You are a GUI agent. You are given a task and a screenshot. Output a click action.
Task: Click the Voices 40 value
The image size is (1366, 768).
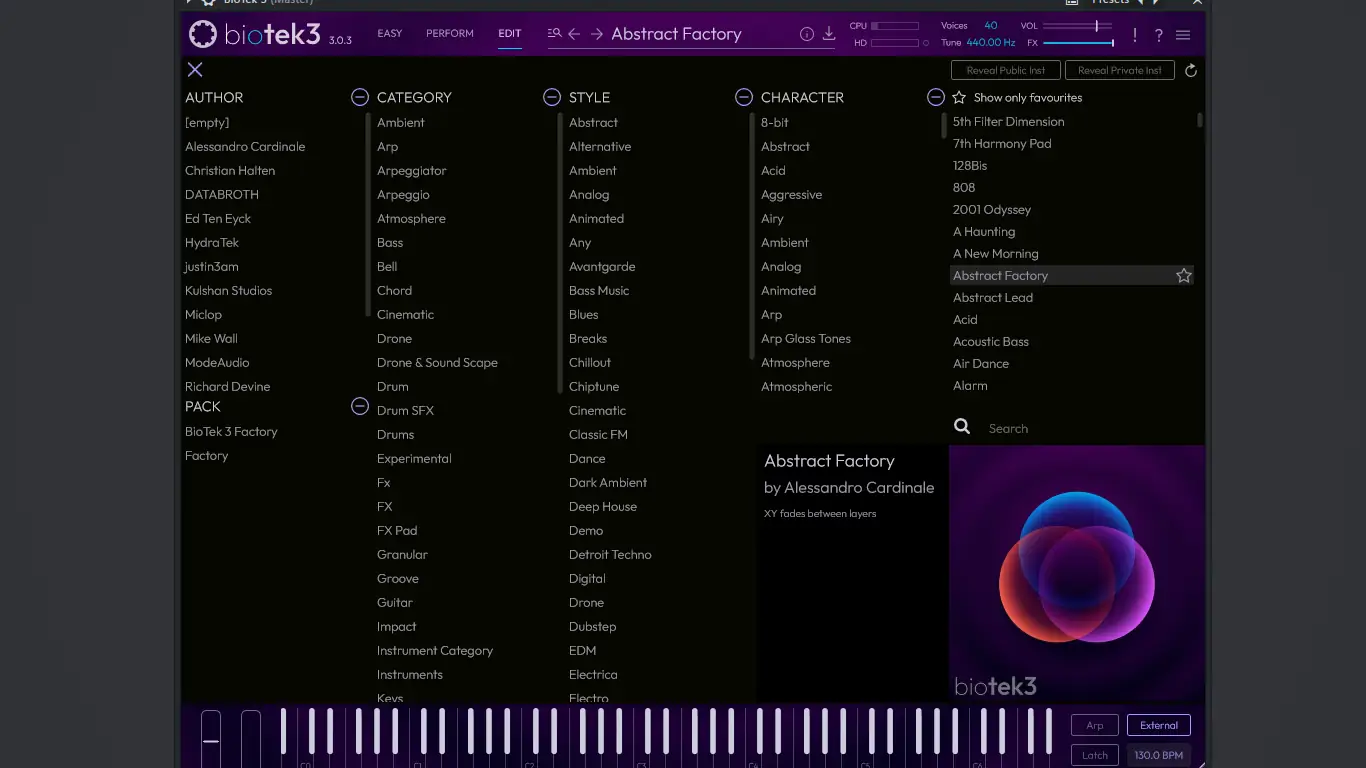[991, 26]
